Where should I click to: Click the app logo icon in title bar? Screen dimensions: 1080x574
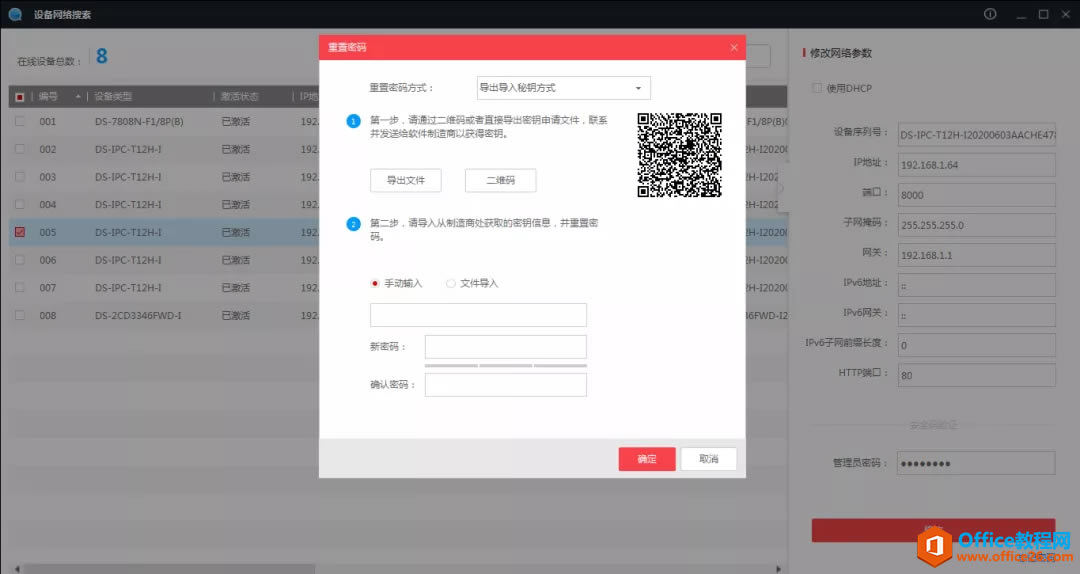coord(15,14)
